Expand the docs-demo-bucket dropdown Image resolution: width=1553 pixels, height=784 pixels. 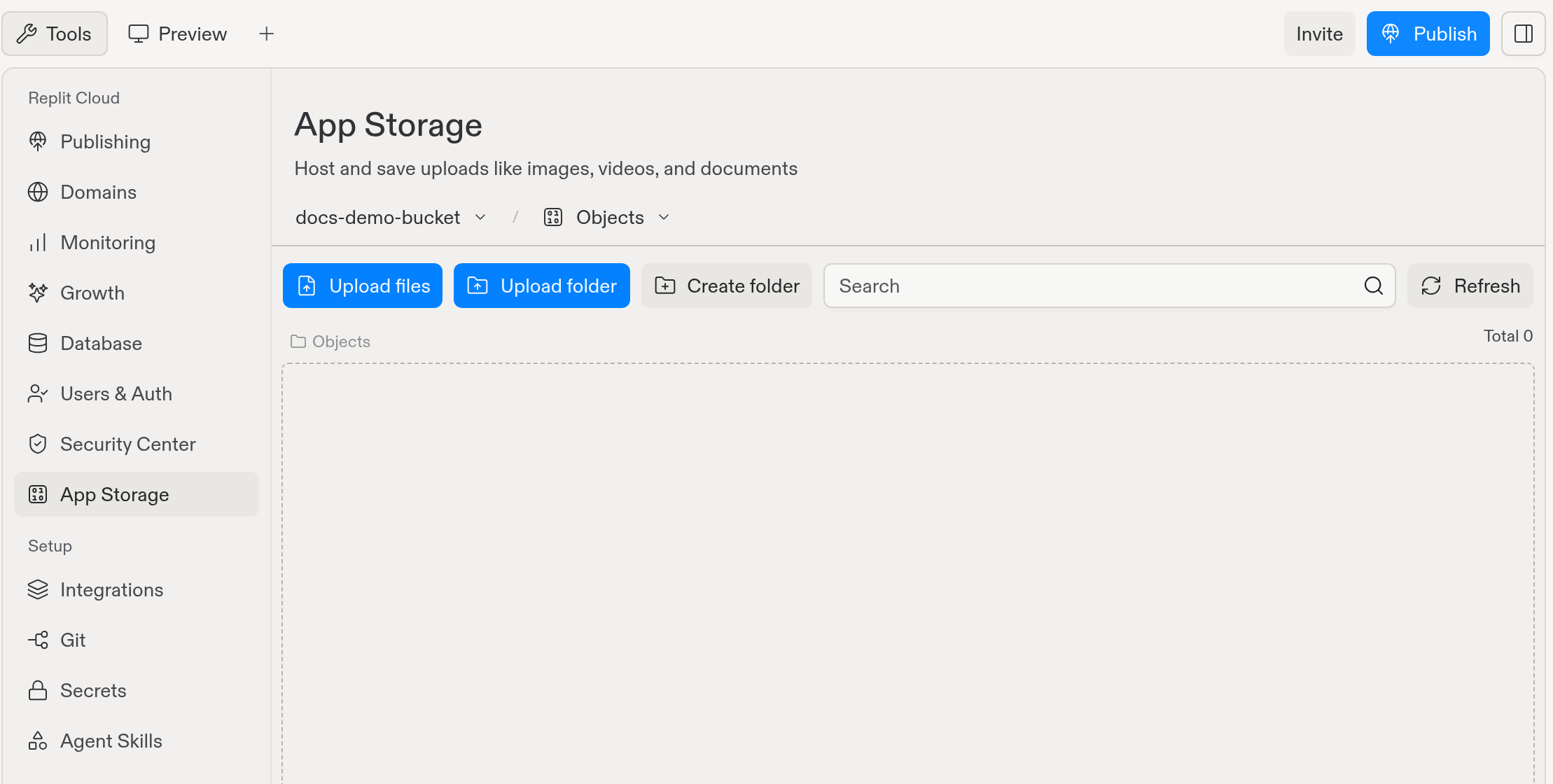pos(391,218)
